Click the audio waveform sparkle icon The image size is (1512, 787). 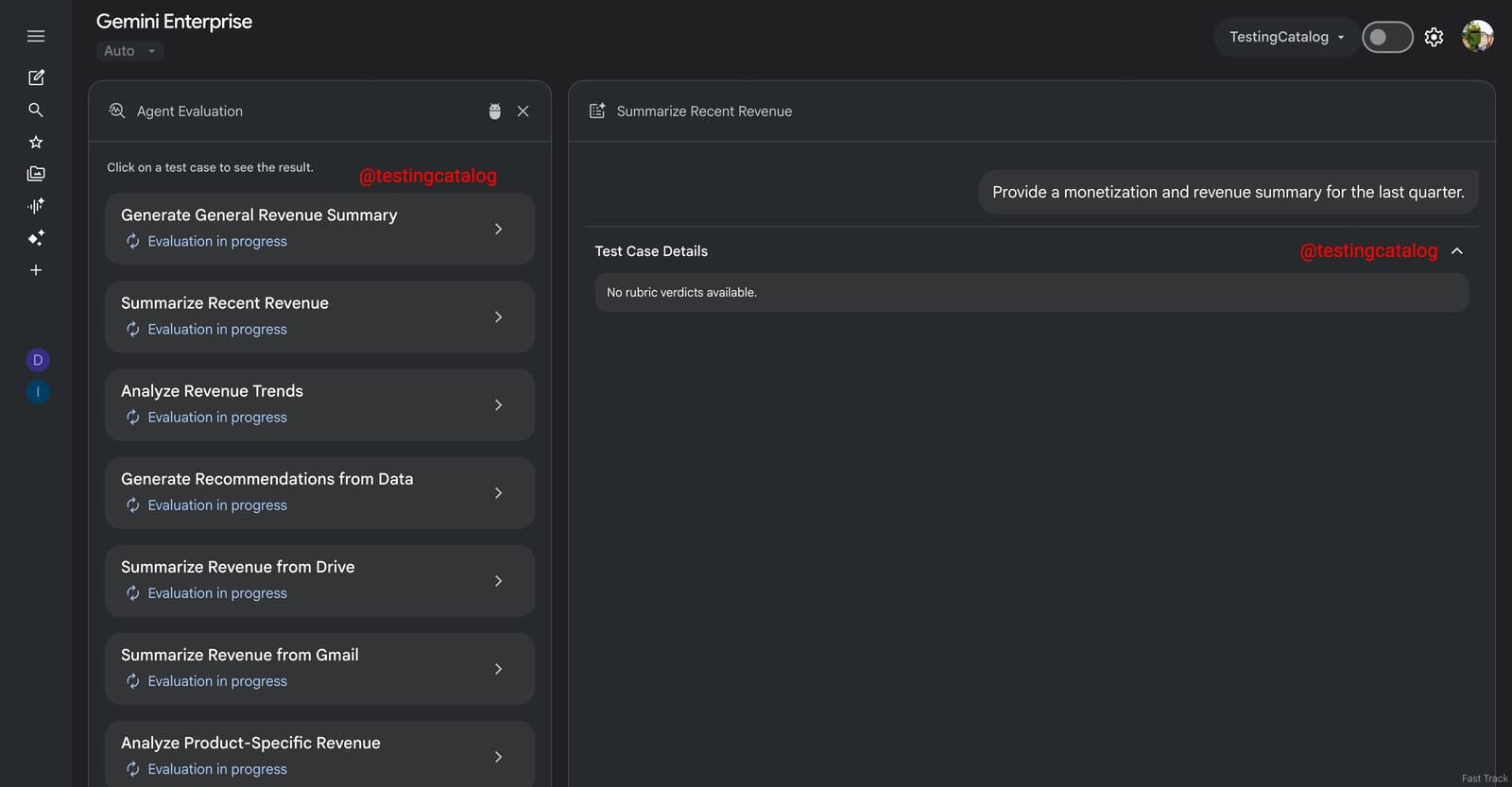[36, 206]
